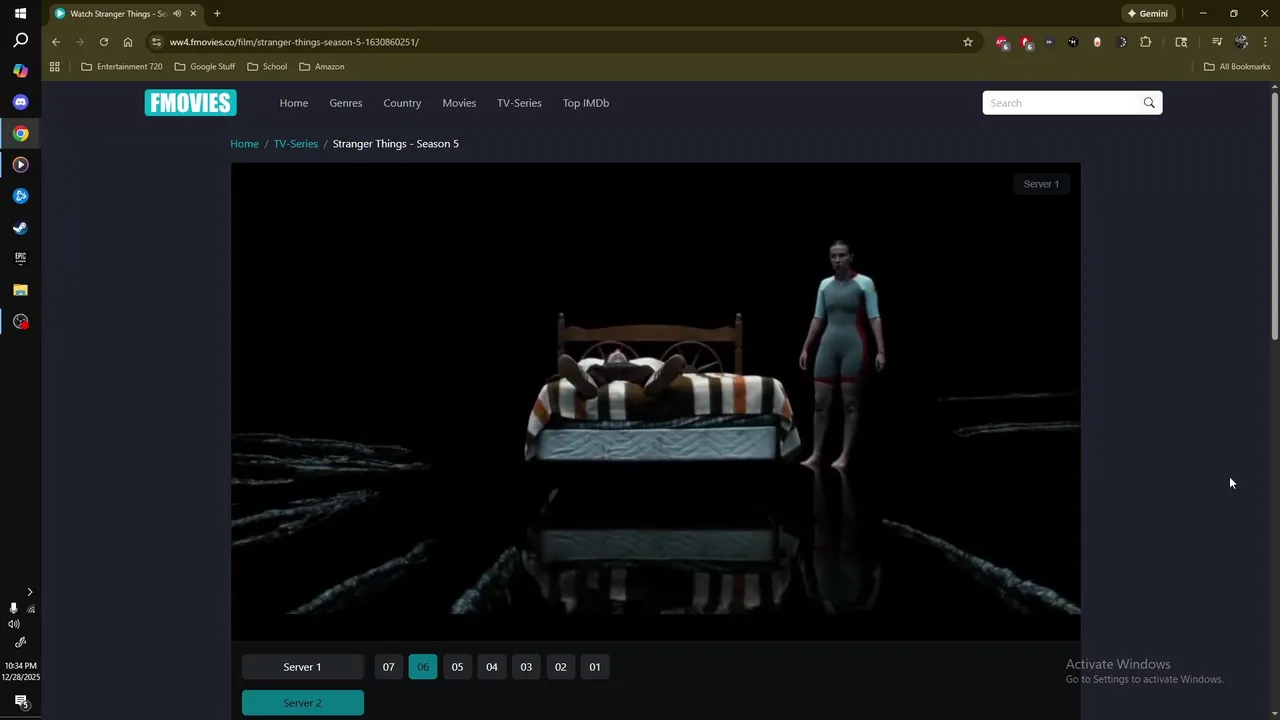
Task: Click Server 1 badge on video player
Action: pyautogui.click(x=1041, y=184)
